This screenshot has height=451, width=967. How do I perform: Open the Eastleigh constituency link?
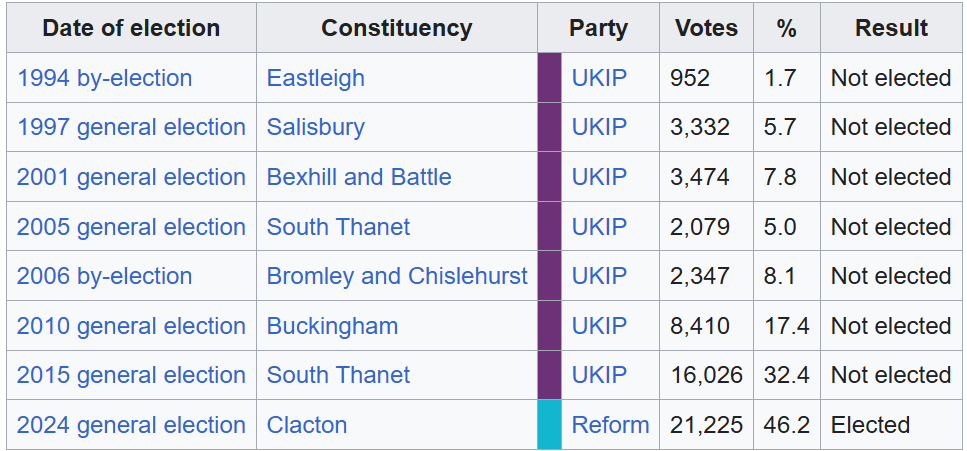[x=315, y=78]
